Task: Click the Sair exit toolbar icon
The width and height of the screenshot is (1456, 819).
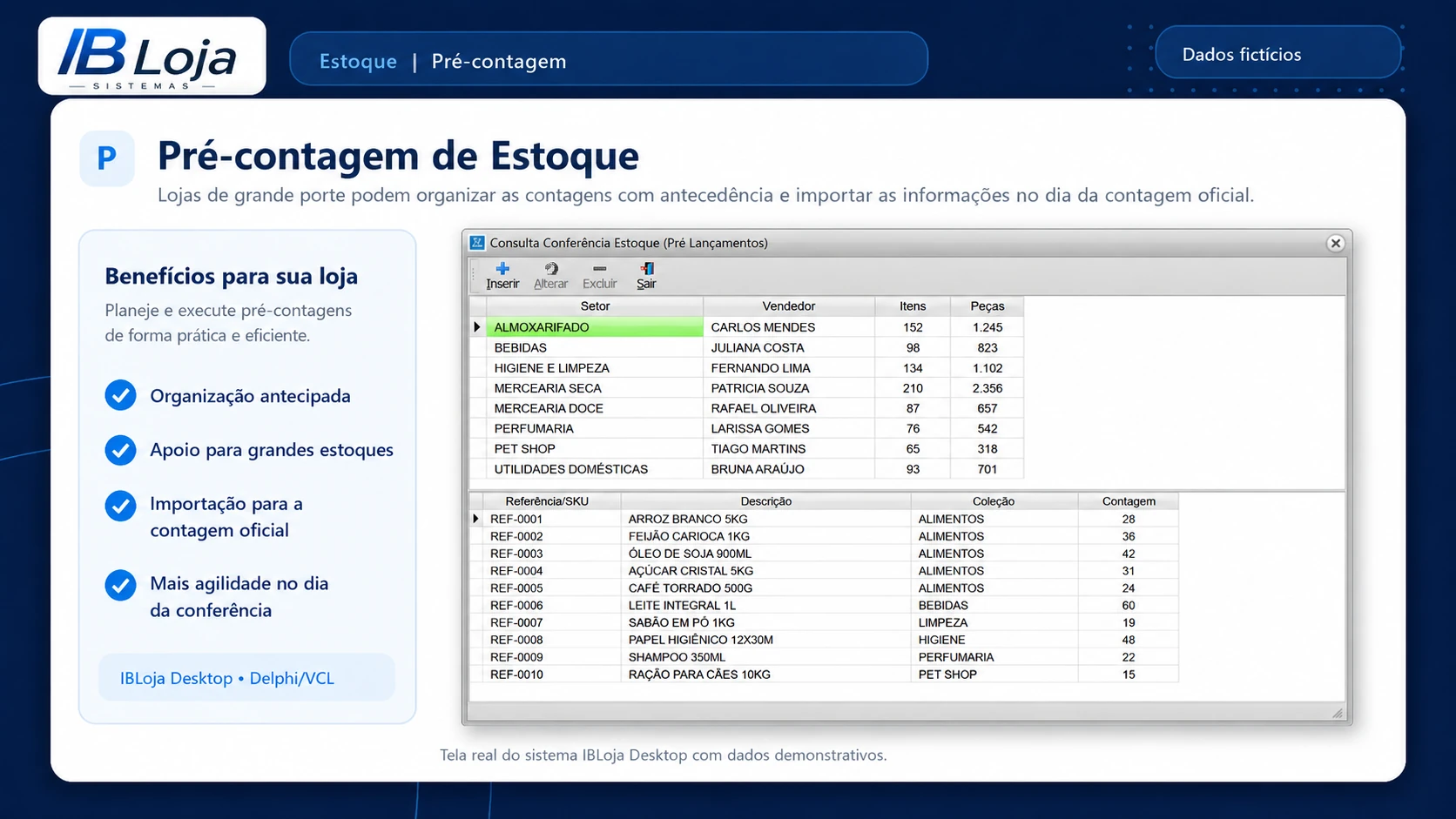Action: [x=646, y=269]
